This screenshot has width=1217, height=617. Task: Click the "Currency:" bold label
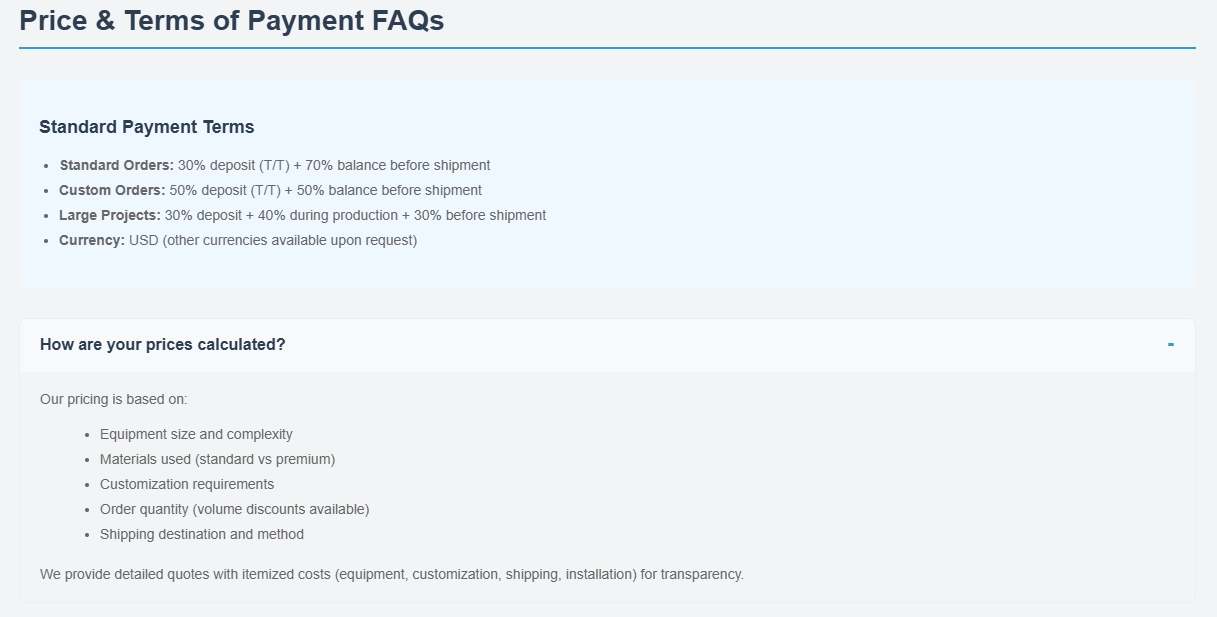coord(92,241)
